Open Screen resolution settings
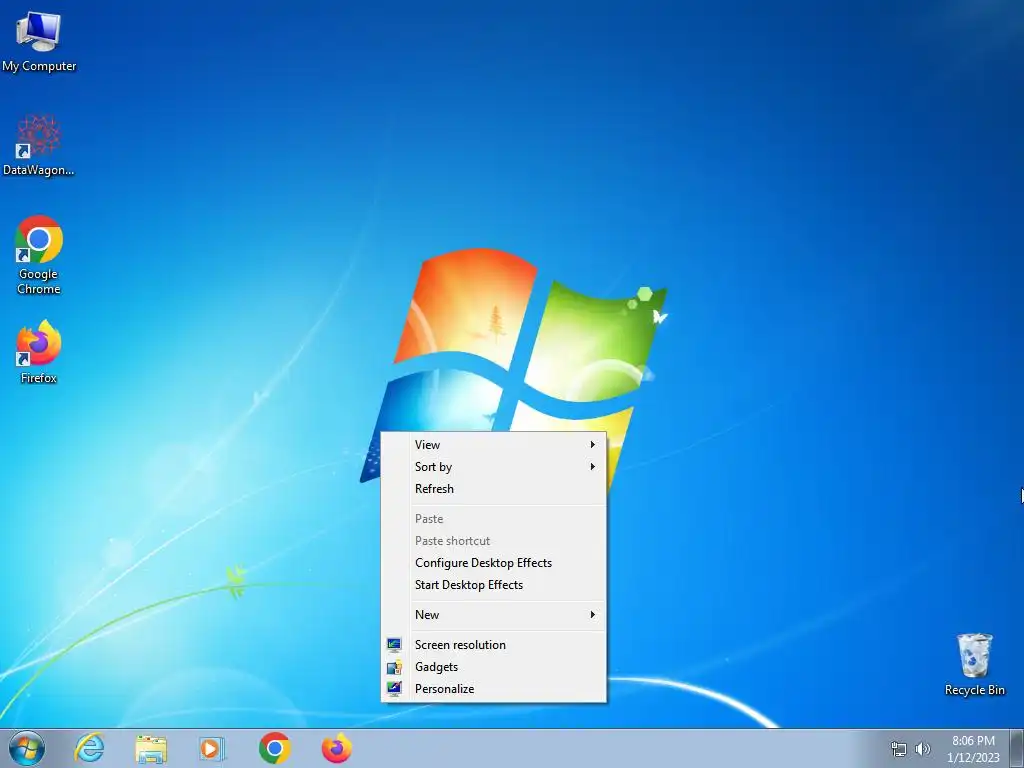This screenshot has width=1024, height=768. pyautogui.click(x=494, y=645)
